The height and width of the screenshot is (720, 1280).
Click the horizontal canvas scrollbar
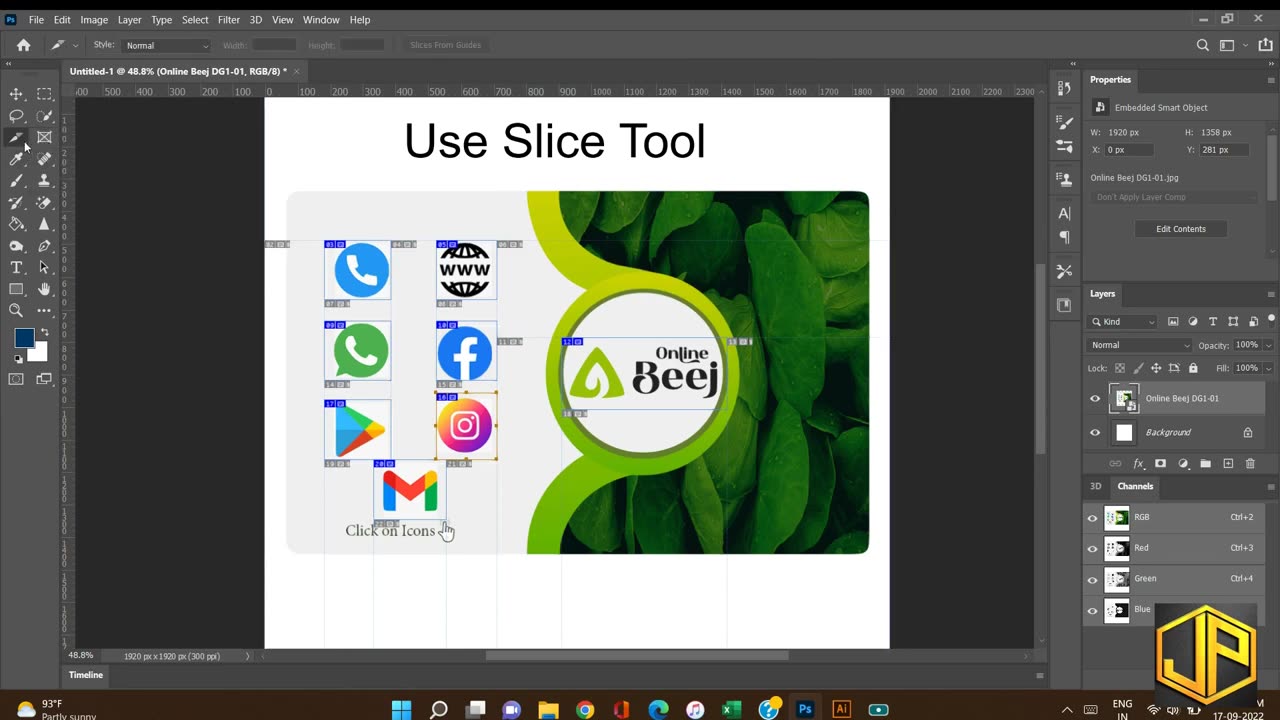637,656
